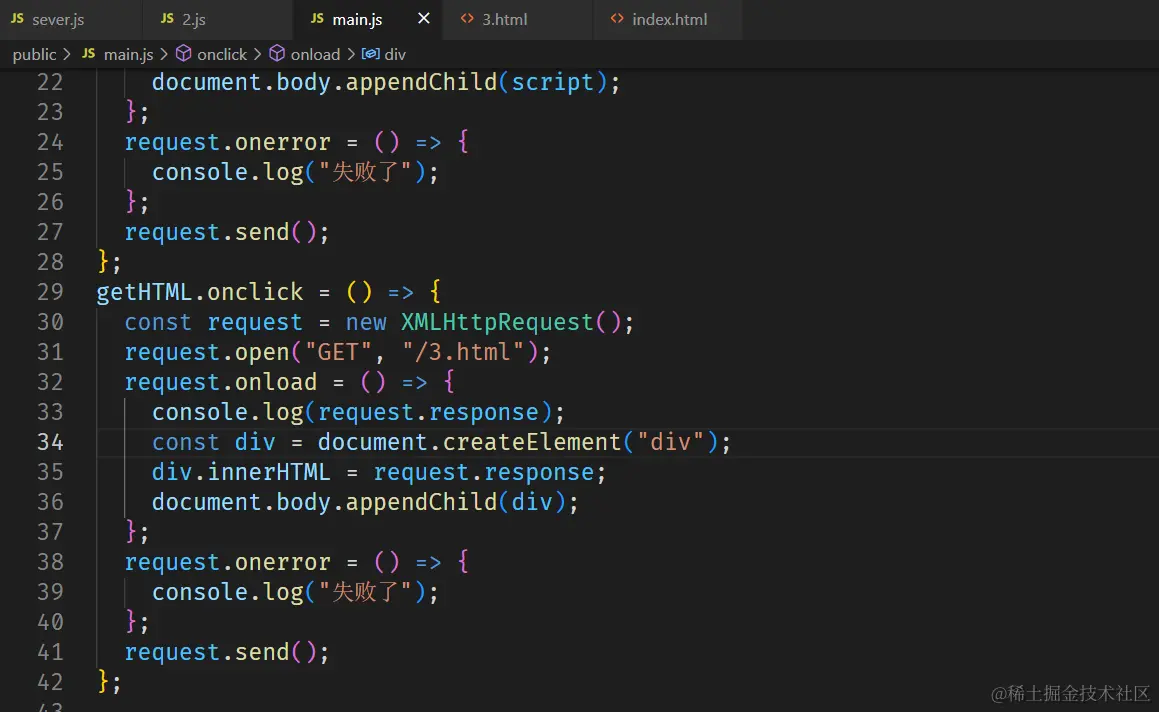Click createElement on line 34
This screenshot has width=1159, height=712.
[x=532, y=442]
